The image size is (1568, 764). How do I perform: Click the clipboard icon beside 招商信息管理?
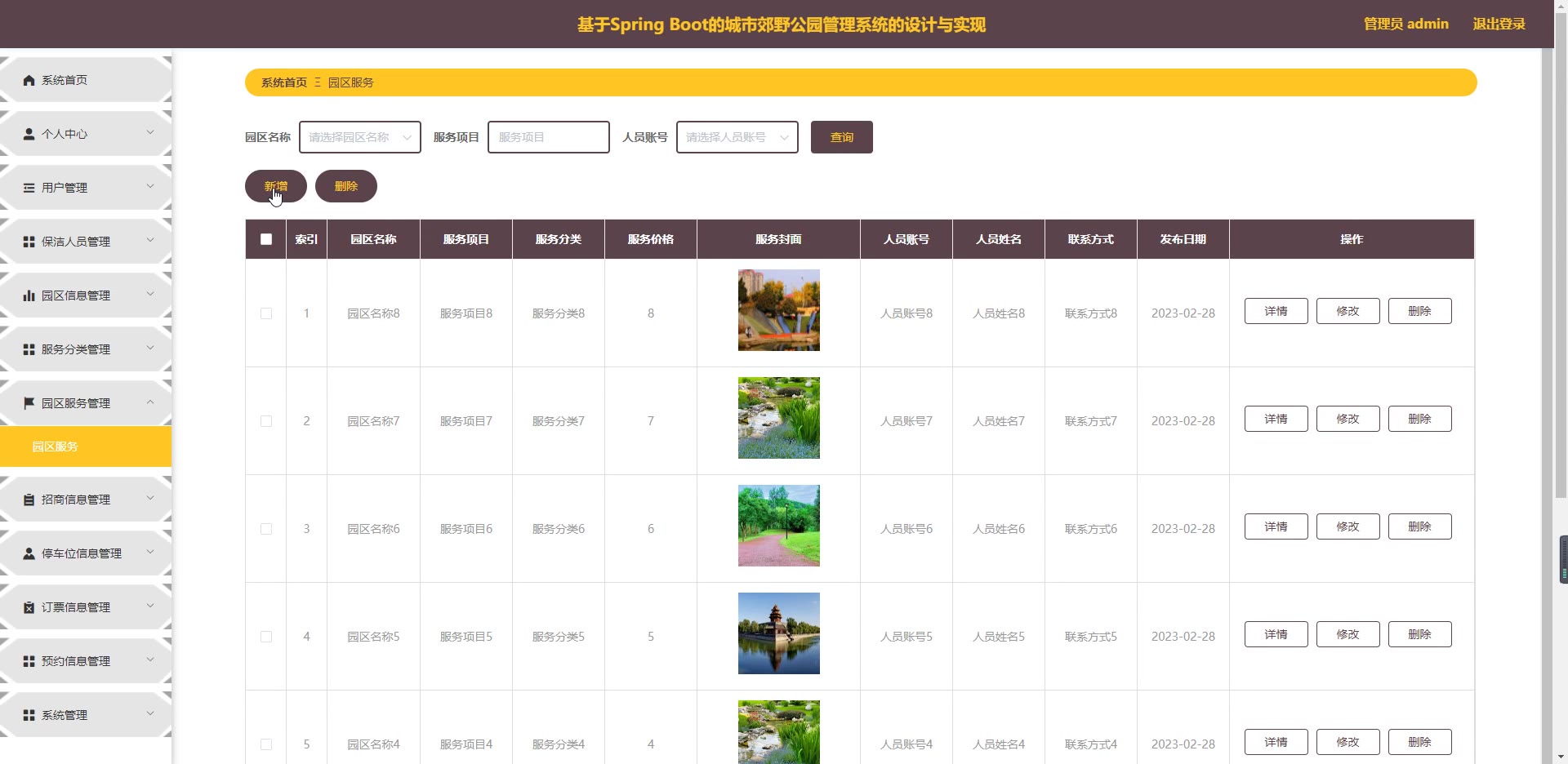29,500
